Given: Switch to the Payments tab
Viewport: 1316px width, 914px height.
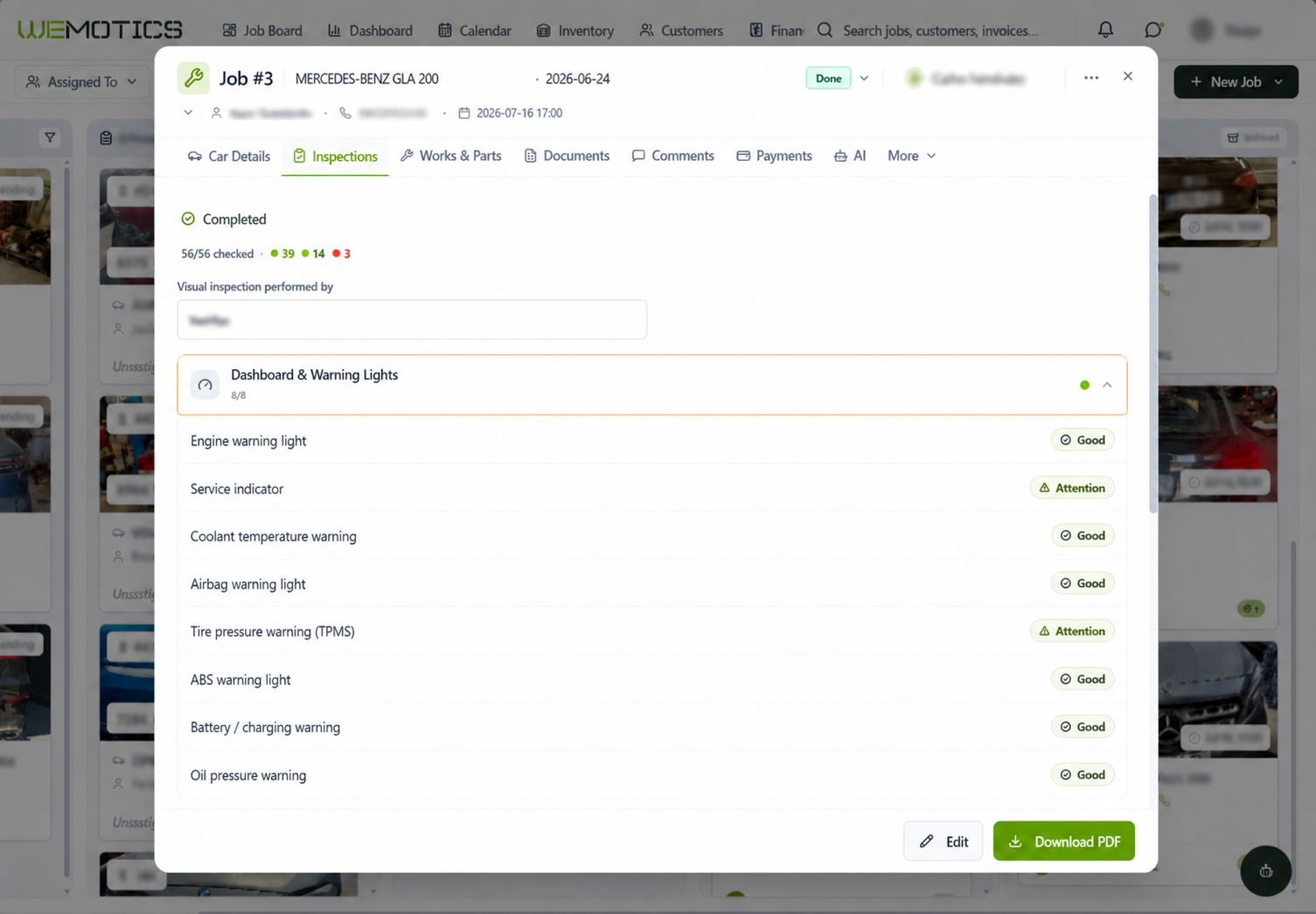Looking at the screenshot, I should (x=774, y=156).
